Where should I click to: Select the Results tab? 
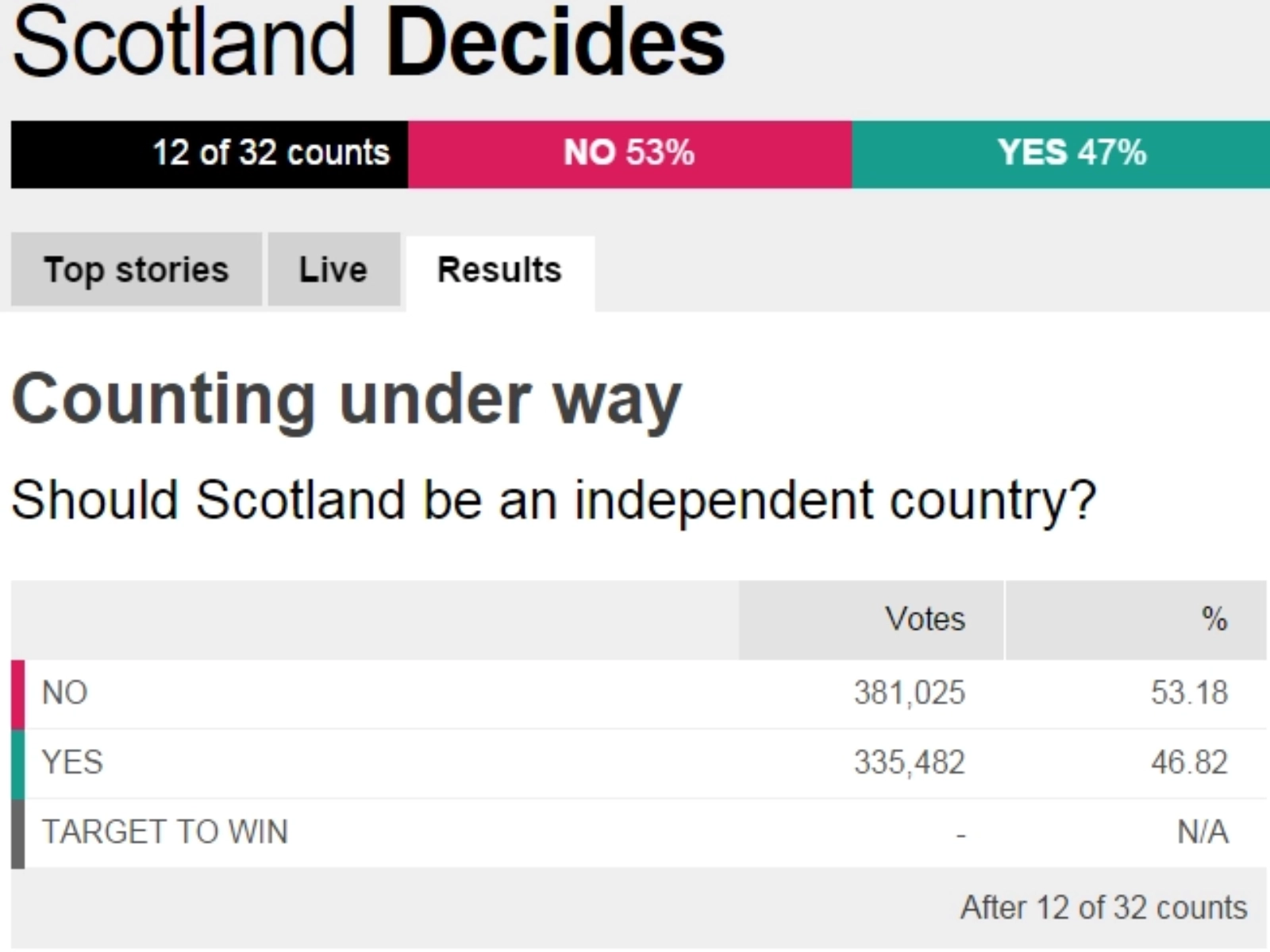[x=500, y=272]
